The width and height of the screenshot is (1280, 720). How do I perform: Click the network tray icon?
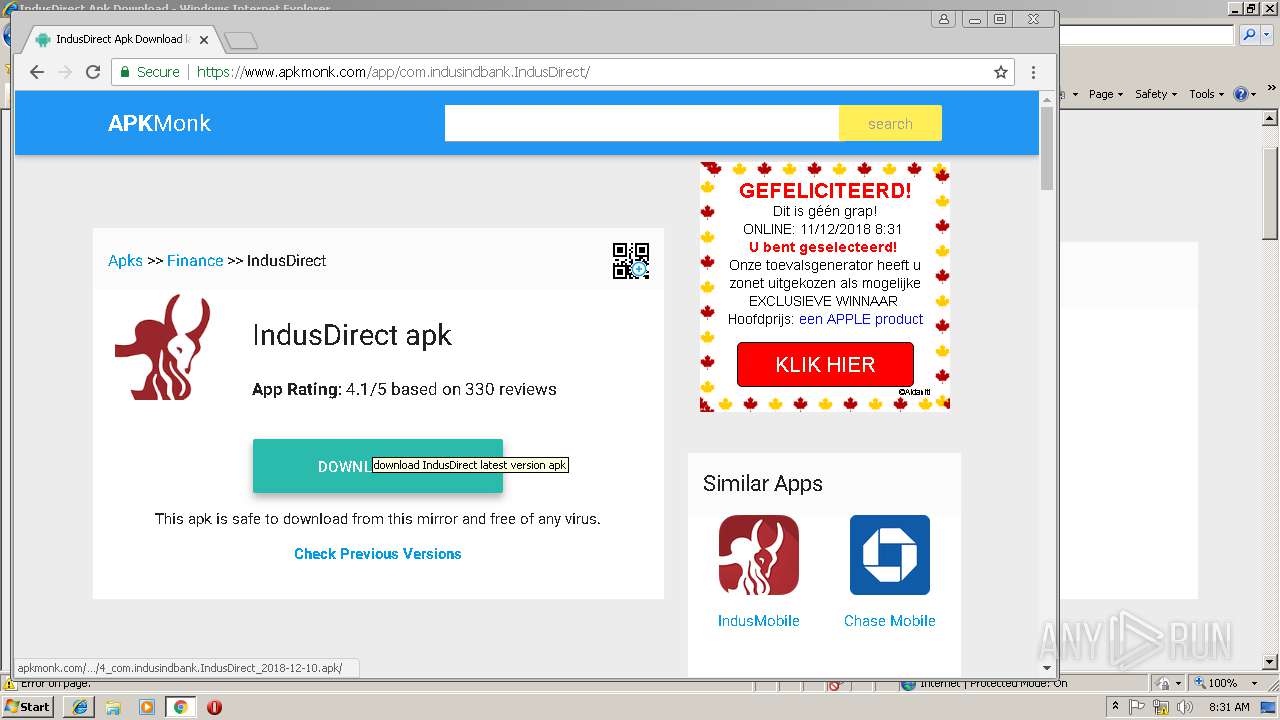click(x=1161, y=707)
